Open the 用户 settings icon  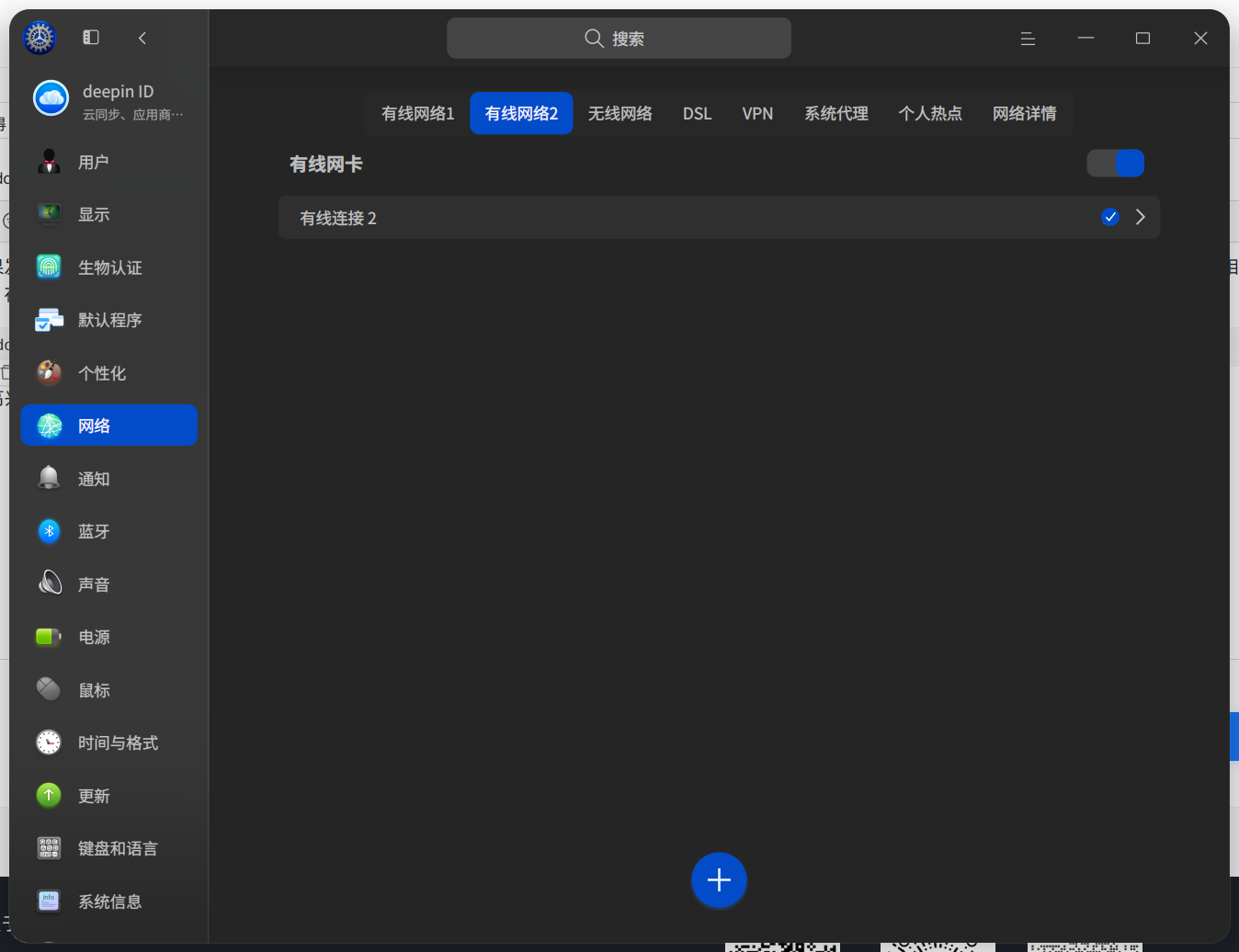[x=49, y=162]
